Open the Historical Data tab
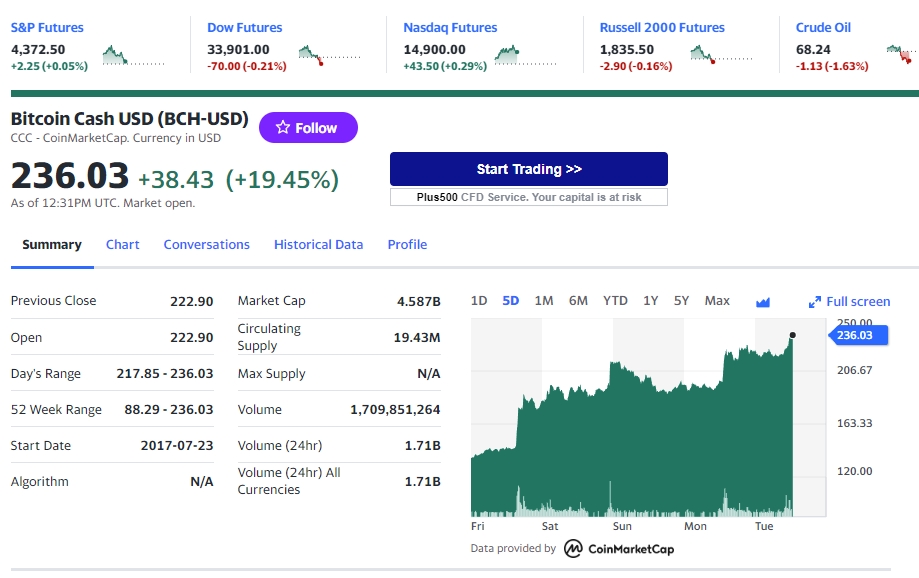The image size is (919, 578). (x=318, y=244)
